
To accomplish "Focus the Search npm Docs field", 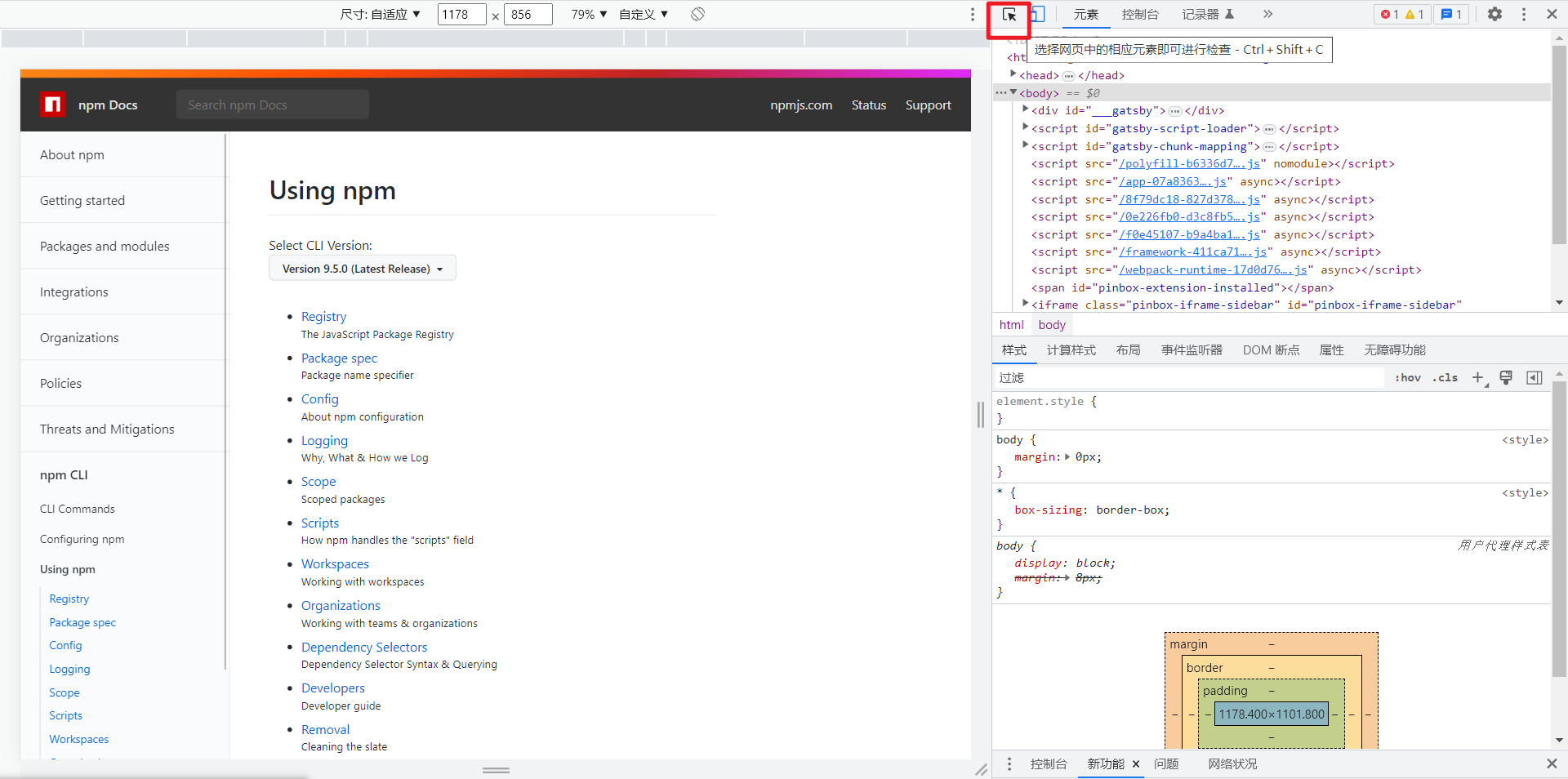I will 273,105.
